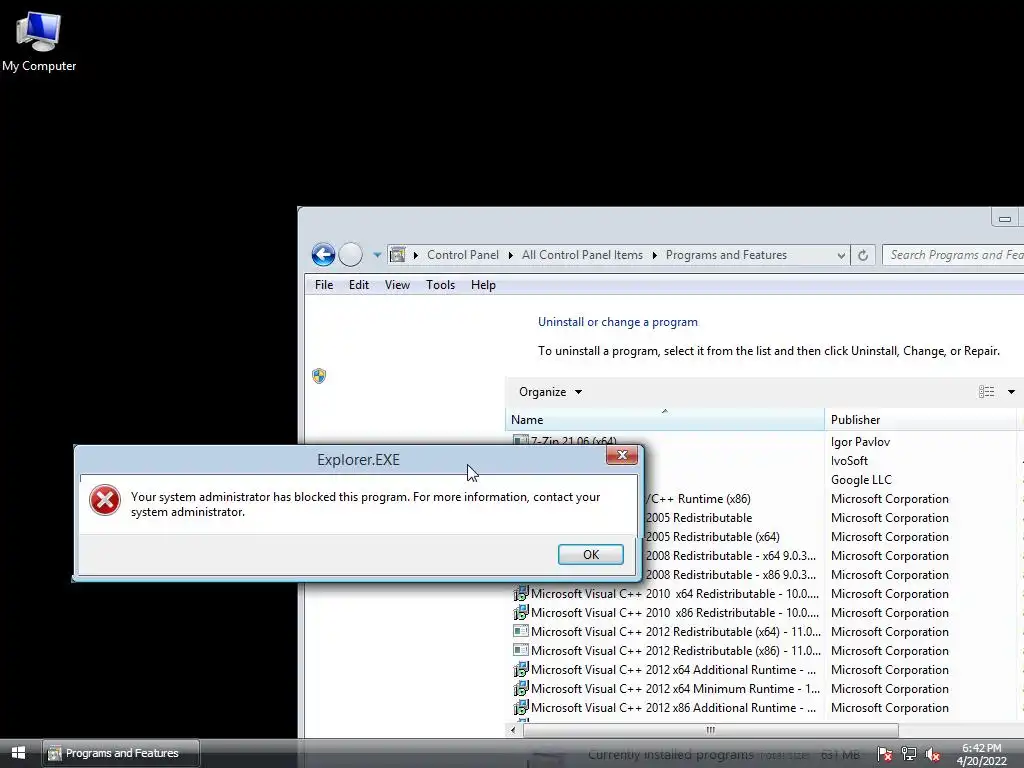Click the Control Panel icon in address bar

[x=398, y=255]
